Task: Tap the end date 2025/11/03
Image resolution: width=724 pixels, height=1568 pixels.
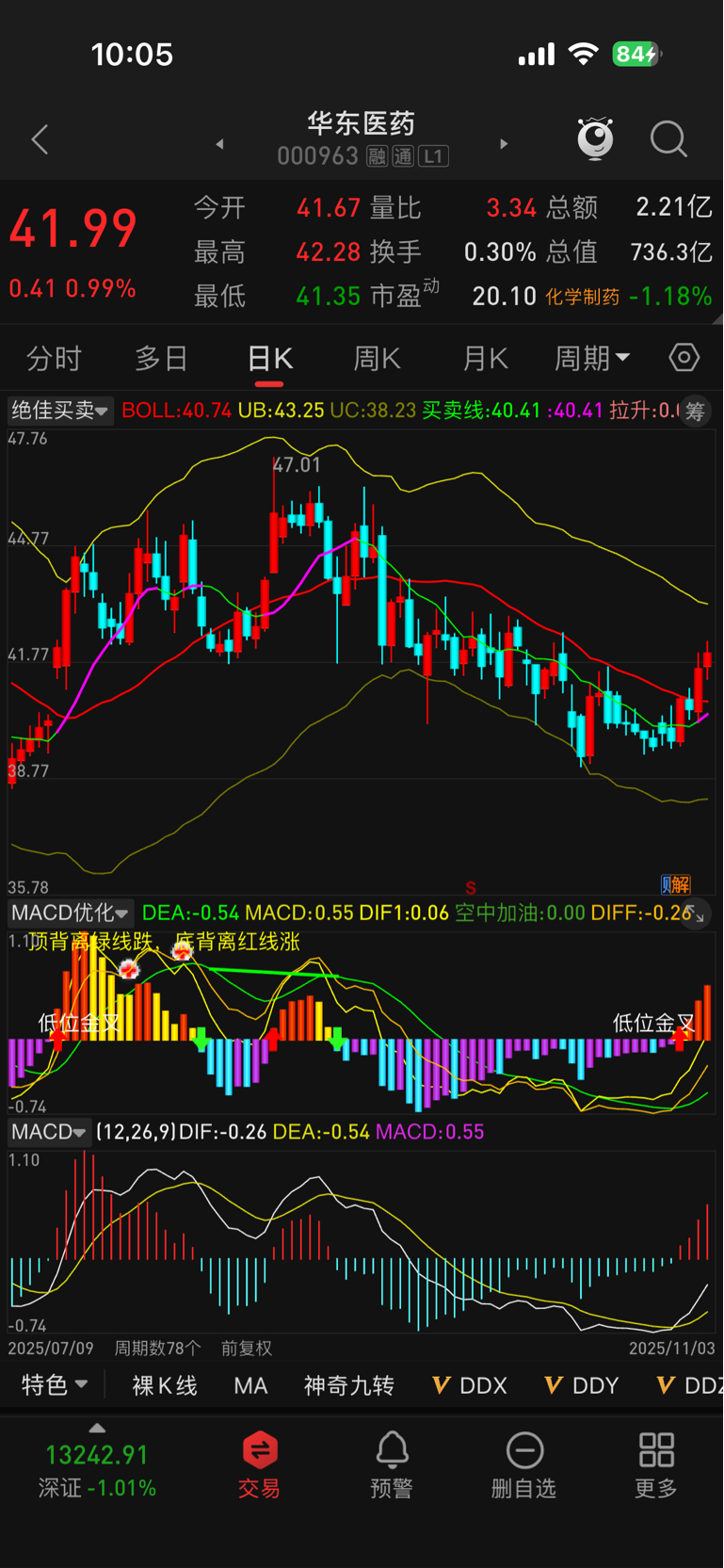Action: tap(672, 1349)
